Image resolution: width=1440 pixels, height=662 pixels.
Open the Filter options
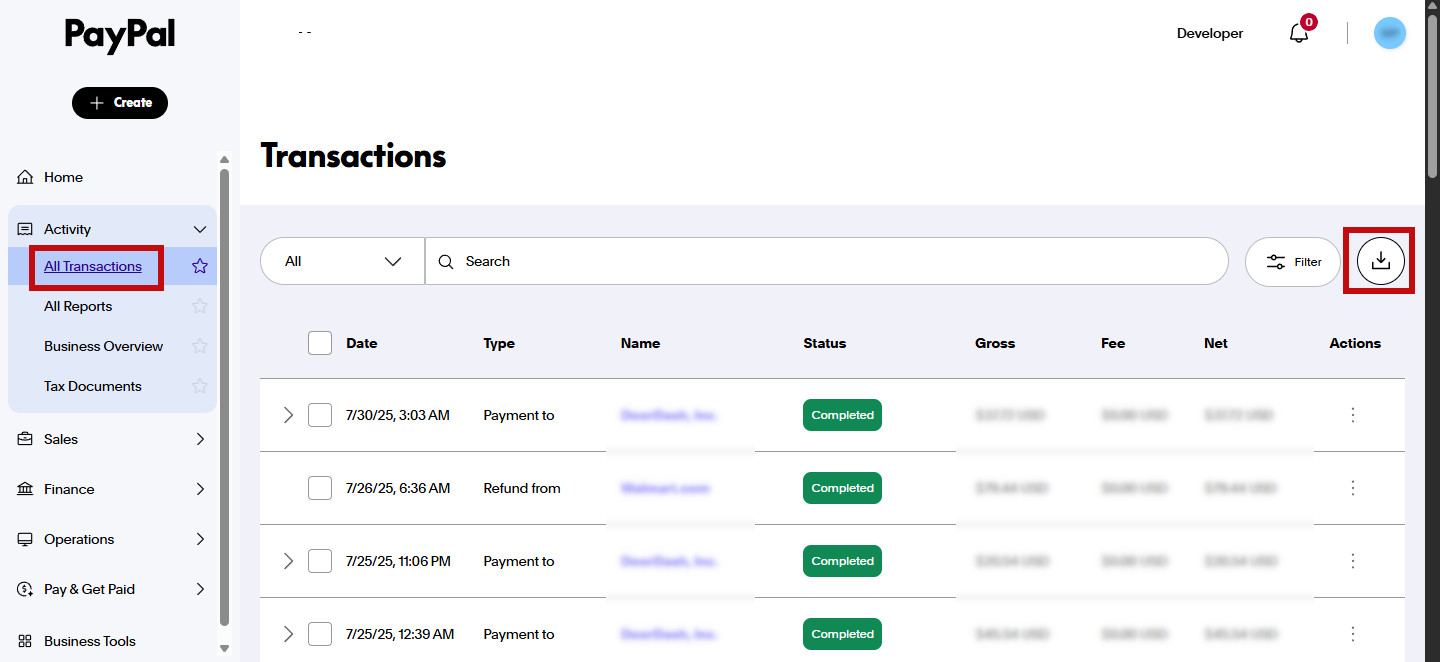(1293, 262)
